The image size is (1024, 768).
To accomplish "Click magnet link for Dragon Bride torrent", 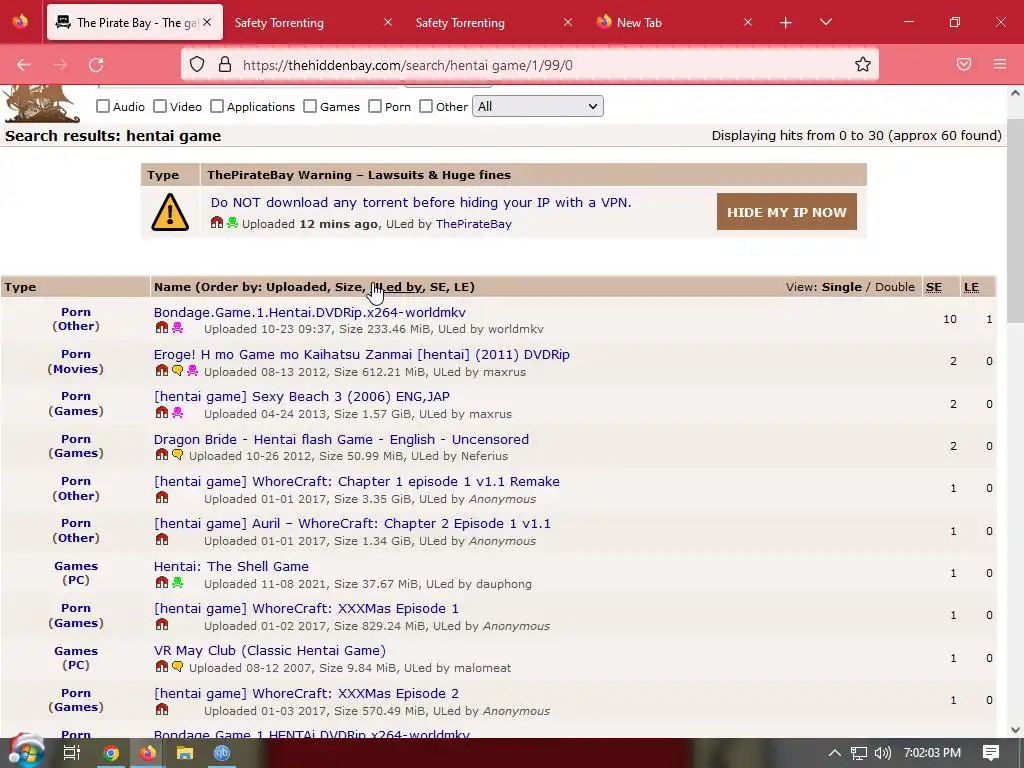I will pyautogui.click(x=162, y=455).
